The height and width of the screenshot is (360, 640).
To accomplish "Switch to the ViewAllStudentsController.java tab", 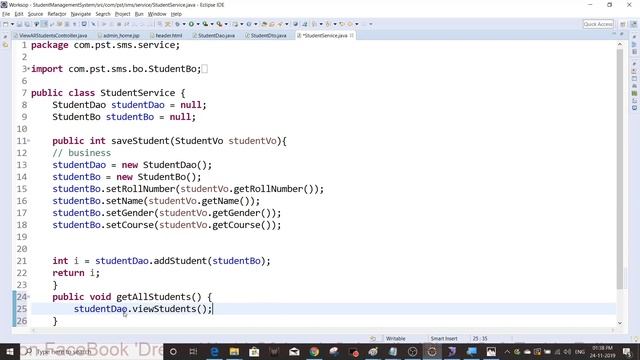I will (x=53, y=36).
